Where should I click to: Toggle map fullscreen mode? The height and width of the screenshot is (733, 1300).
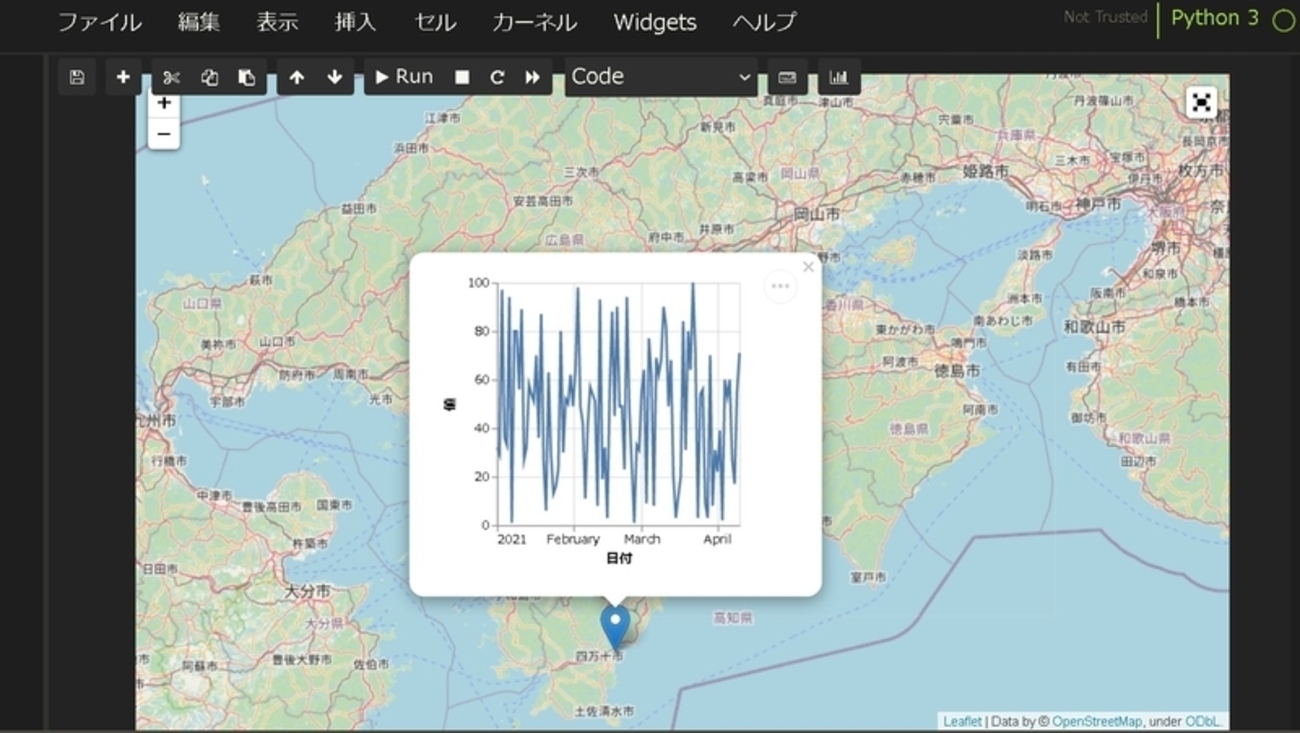[x=1201, y=102]
